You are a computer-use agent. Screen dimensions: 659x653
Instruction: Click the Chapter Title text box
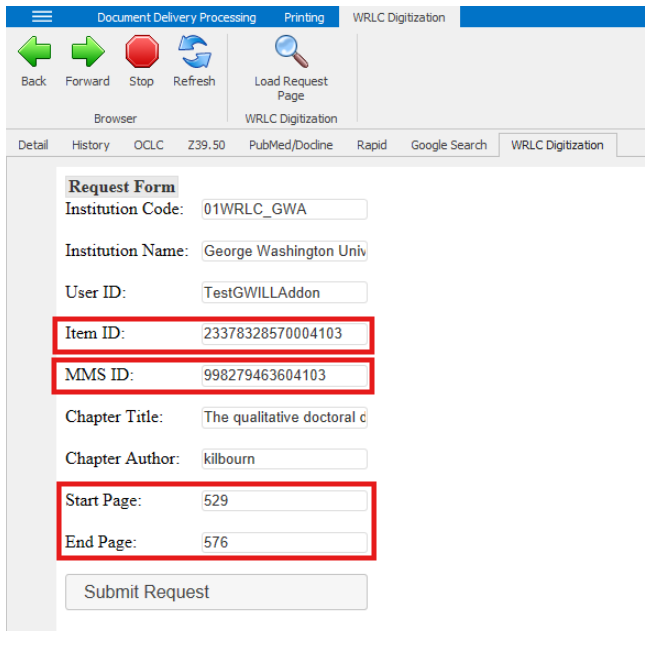pyautogui.click(x=284, y=417)
